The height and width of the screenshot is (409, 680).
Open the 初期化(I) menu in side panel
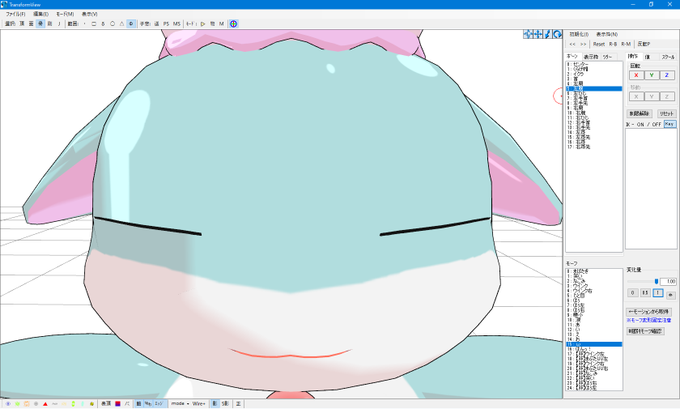point(579,34)
